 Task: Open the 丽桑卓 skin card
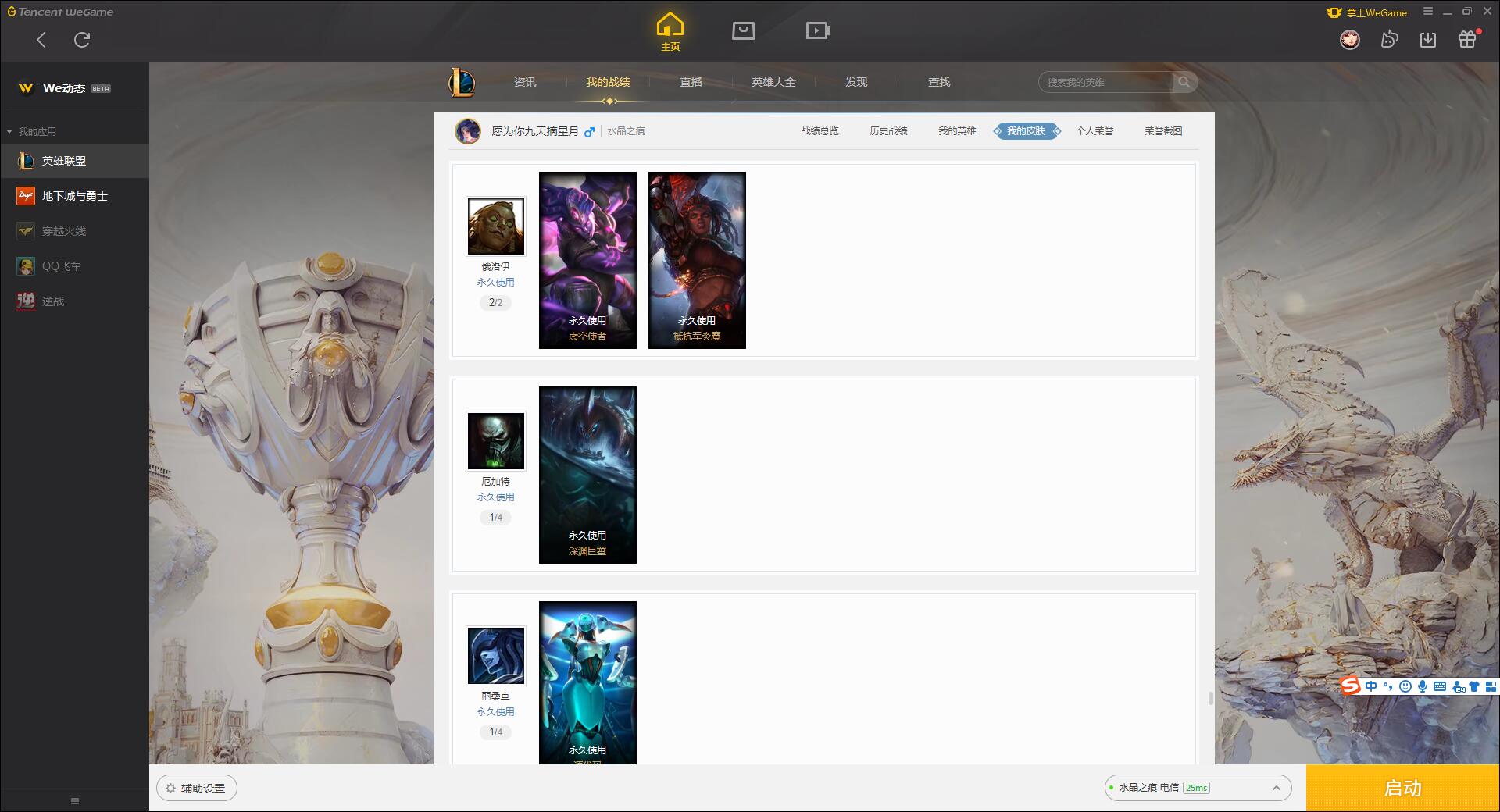[x=587, y=682]
